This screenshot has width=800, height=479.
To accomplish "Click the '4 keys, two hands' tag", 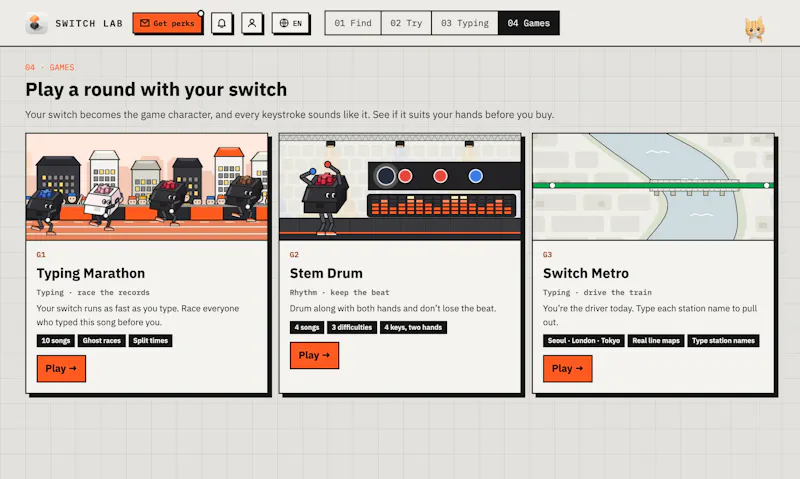I will click(413, 327).
